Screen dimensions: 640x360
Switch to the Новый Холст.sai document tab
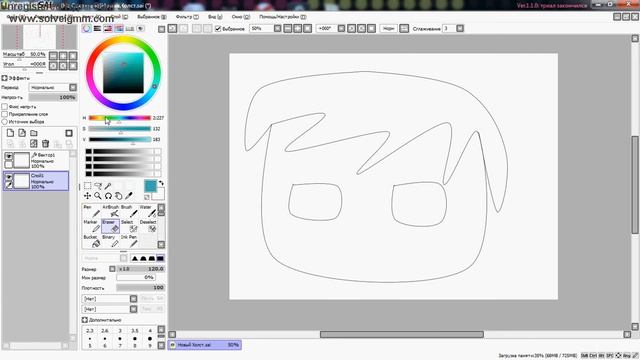[205, 345]
